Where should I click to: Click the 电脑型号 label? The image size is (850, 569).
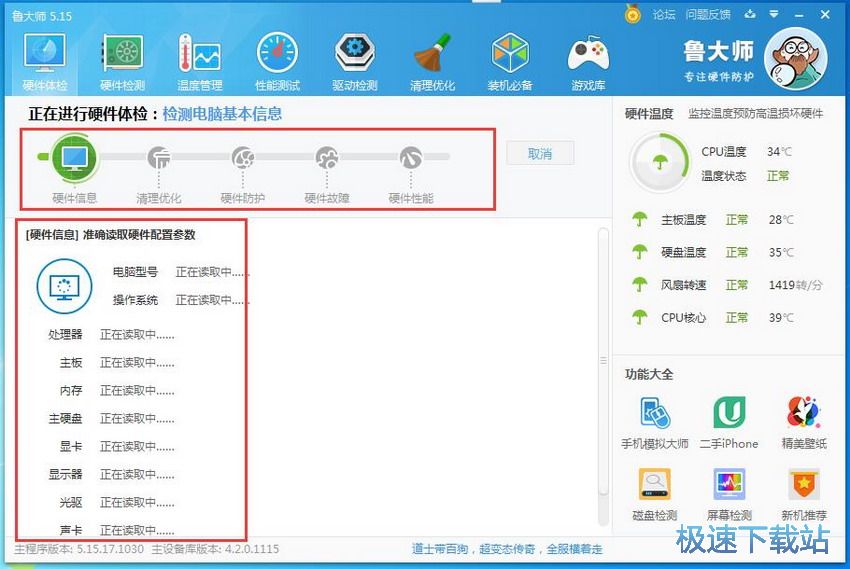coord(135,272)
